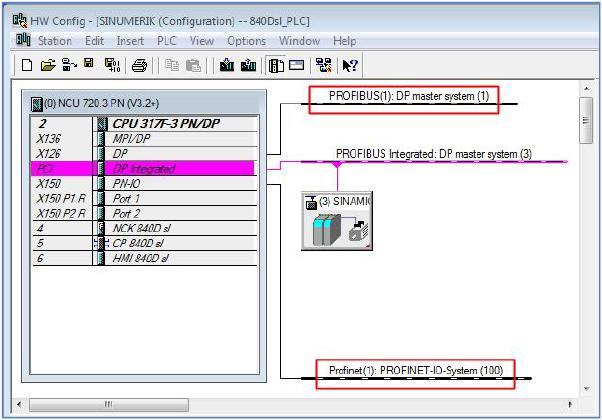Select the PN-IO row
Viewport: 602px width, 420px height.
(144, 184)
